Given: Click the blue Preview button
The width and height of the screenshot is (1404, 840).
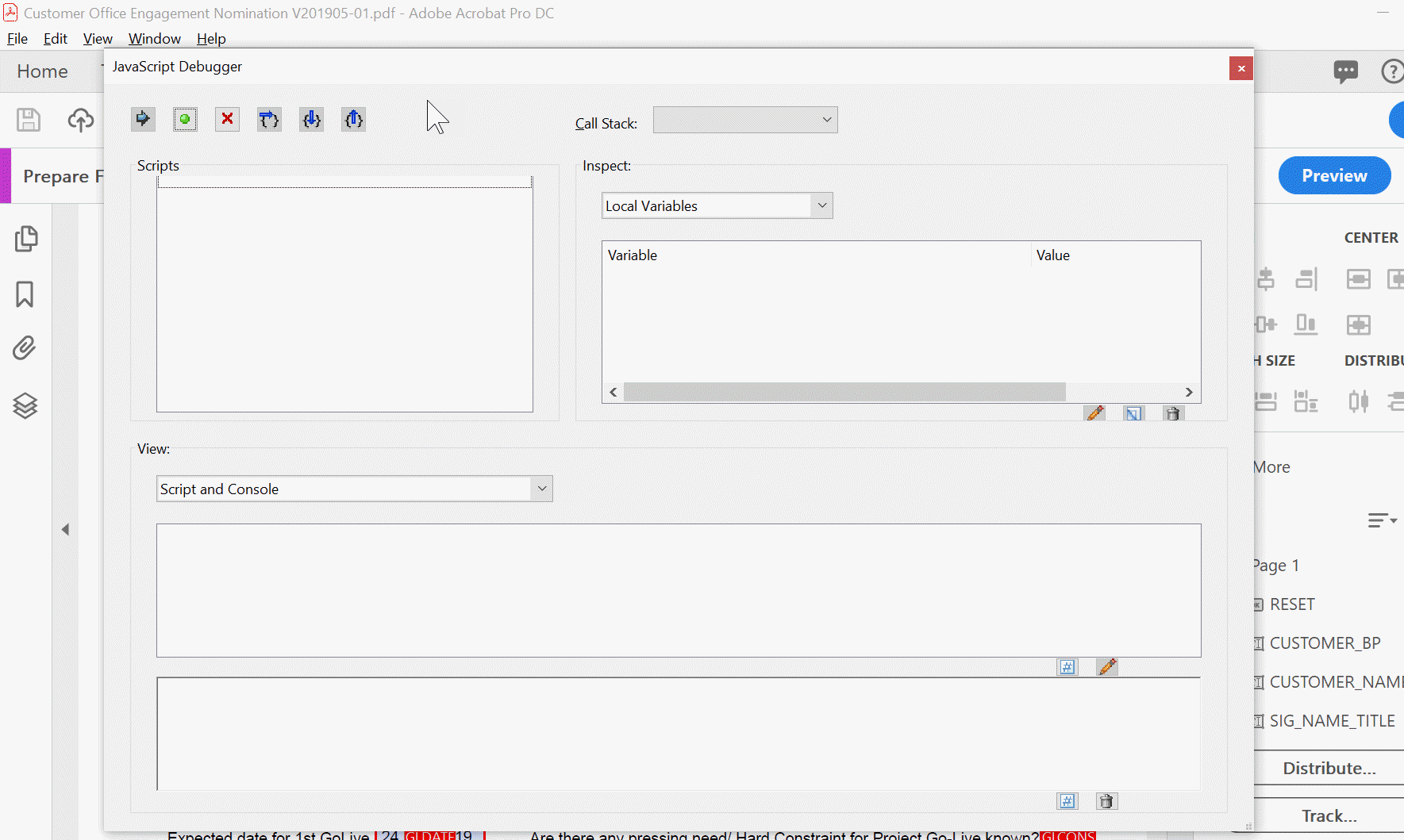Looking at the screenshot, I should 1334,175.
